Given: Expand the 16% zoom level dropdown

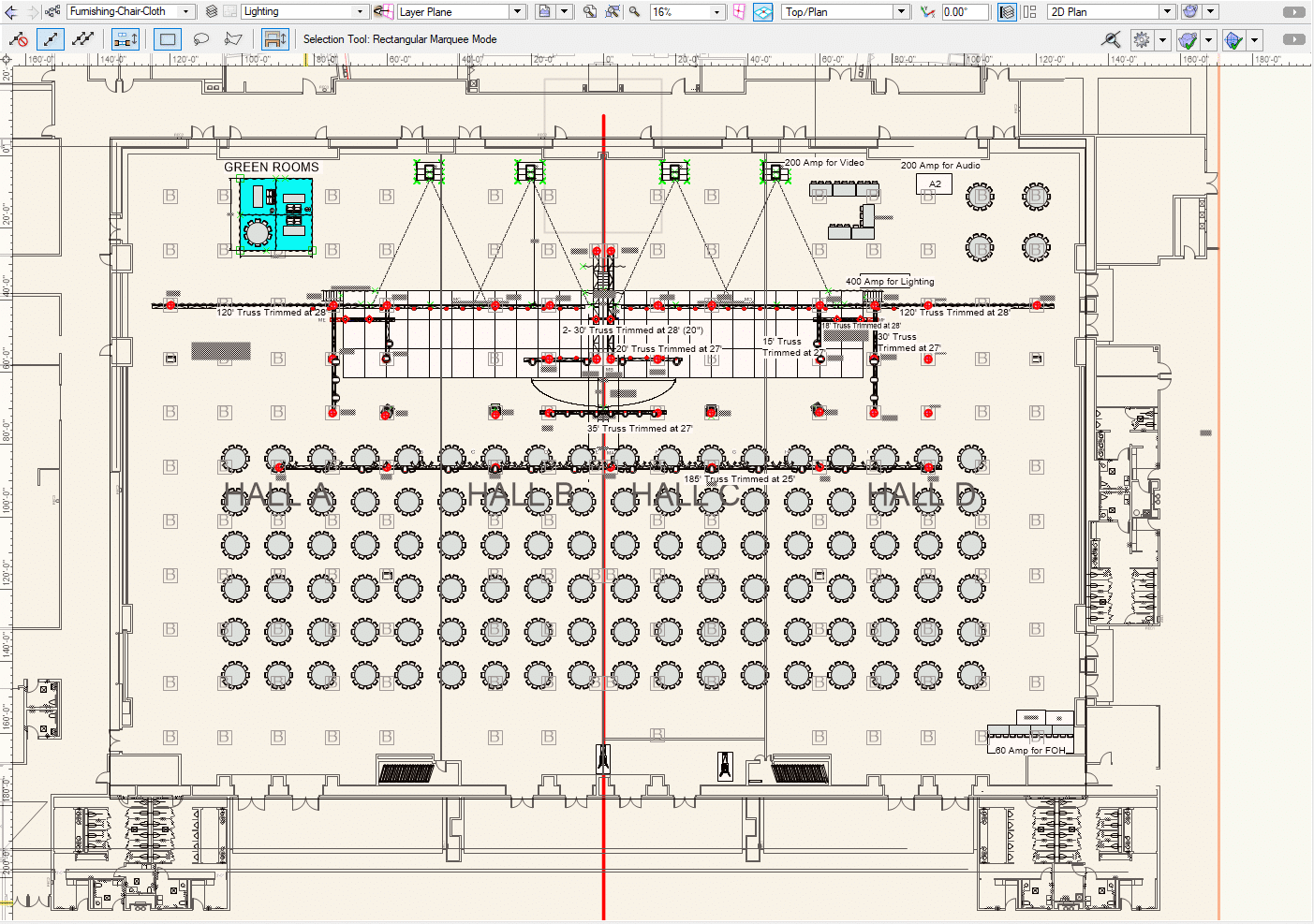Looking at the screenshot, I should pos(717,11).
